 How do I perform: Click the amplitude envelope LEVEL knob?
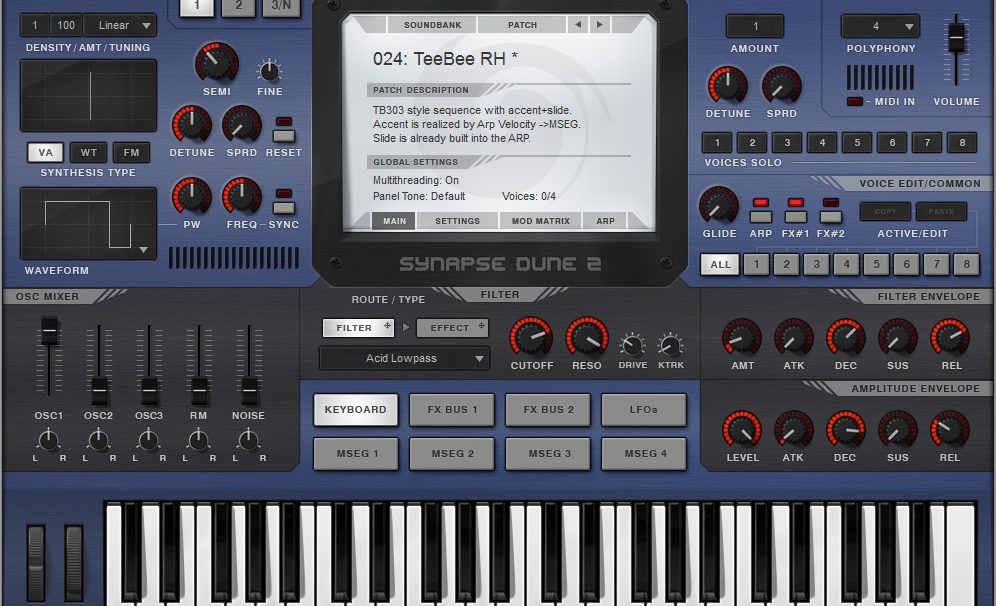pos(741,429)
